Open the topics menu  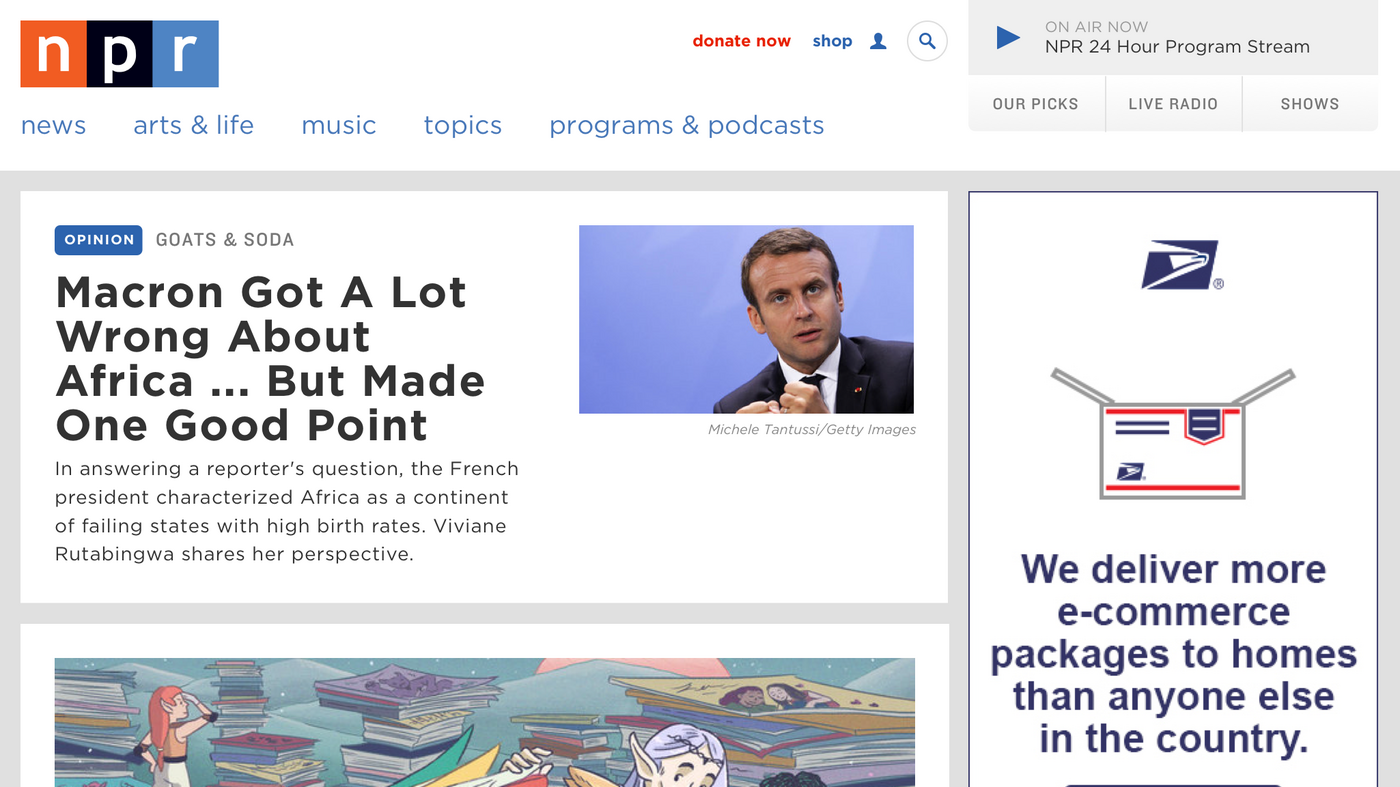point(462,124)
